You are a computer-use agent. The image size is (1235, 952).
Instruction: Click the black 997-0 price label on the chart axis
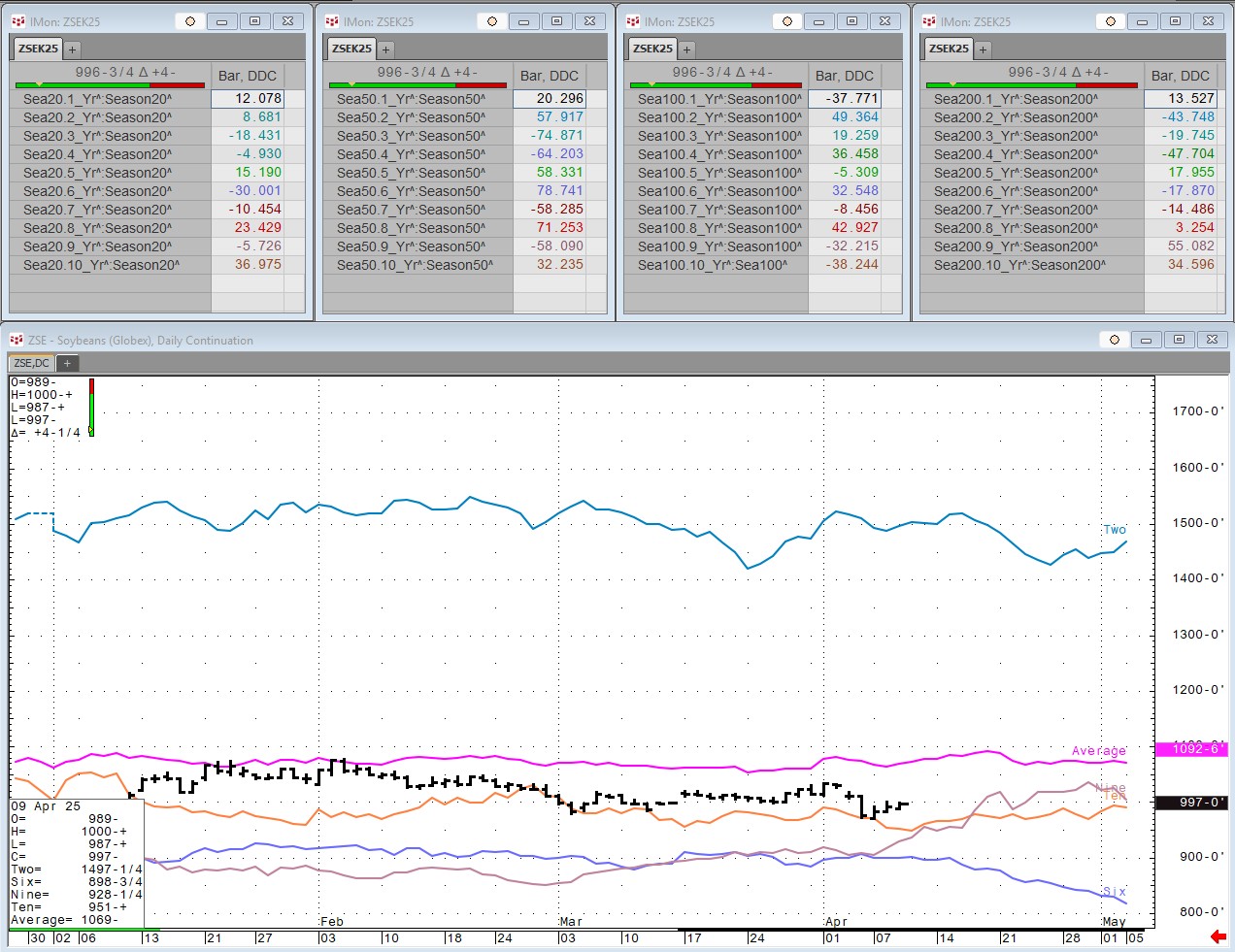coord(1191,803)
